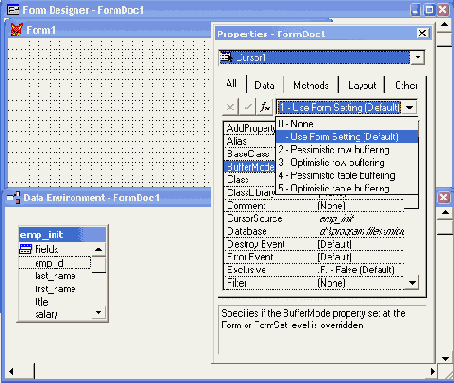Click the checkmark accept-value icon

[x=248, y=107]
